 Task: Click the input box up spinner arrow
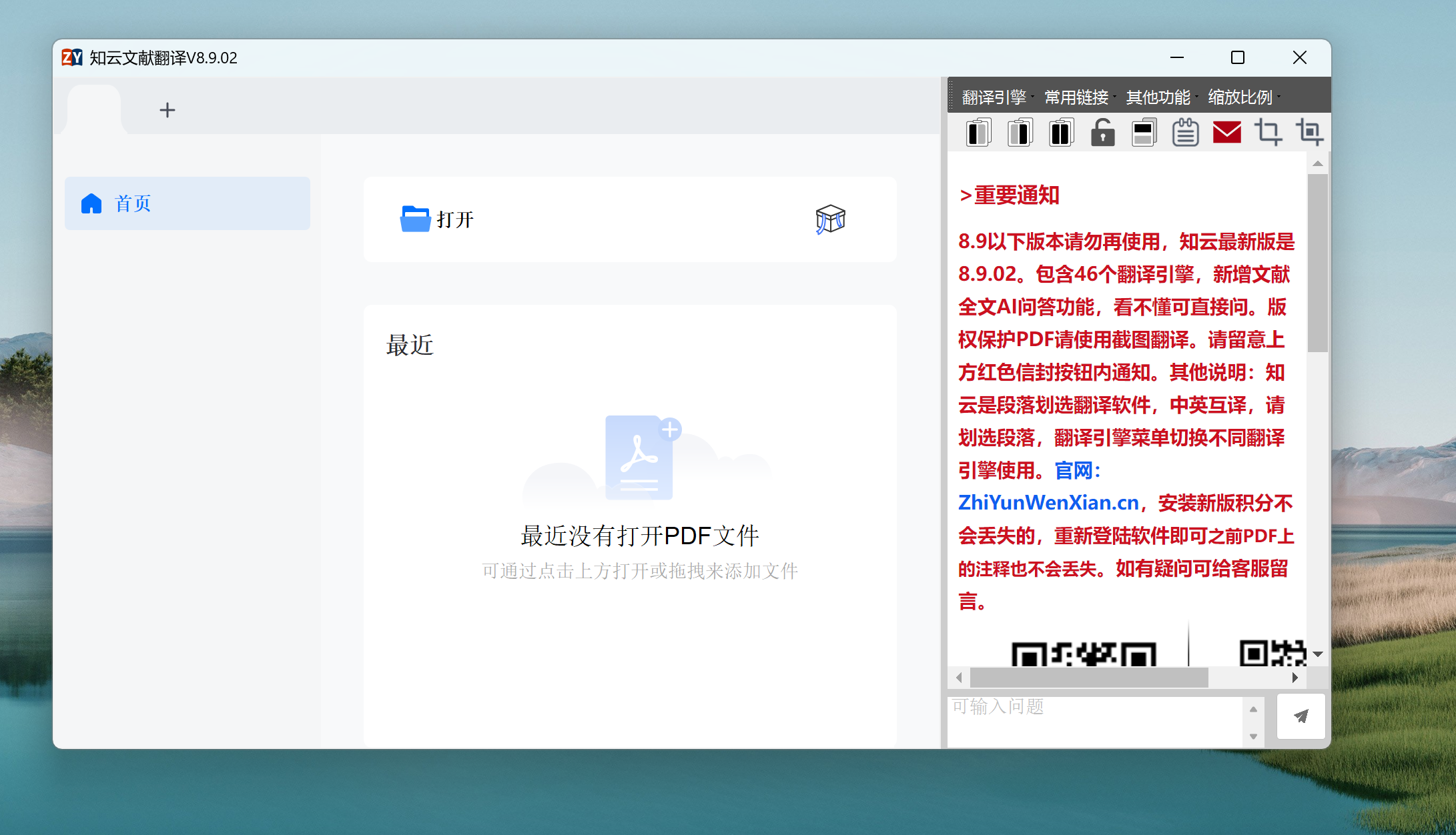point(1253,709)
